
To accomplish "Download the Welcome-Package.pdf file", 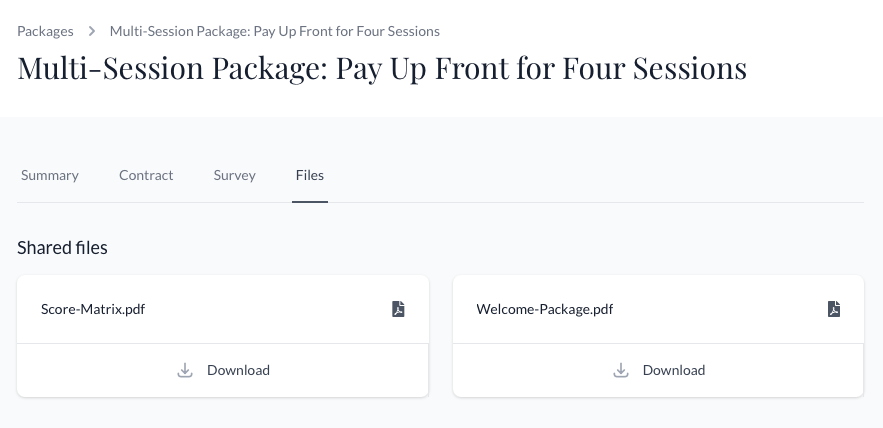I will (658, 370).
